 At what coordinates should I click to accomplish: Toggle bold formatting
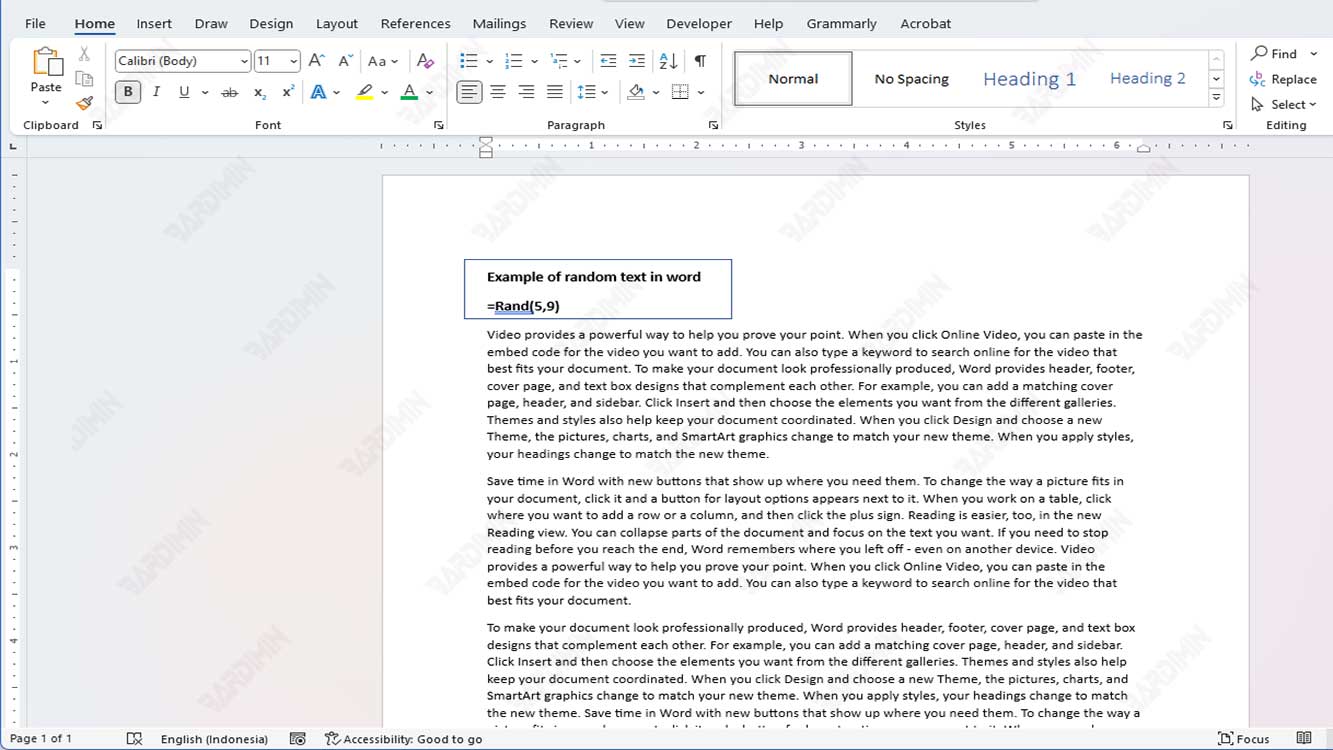(x=128, y=92)
